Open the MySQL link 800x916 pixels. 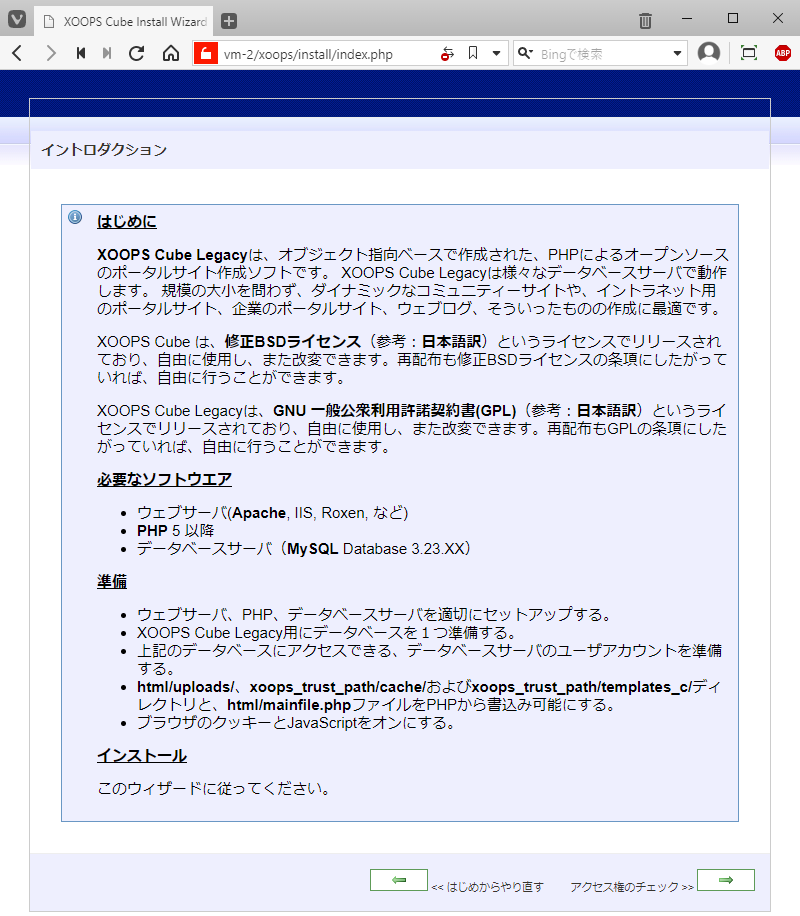(x=313, y=549)
